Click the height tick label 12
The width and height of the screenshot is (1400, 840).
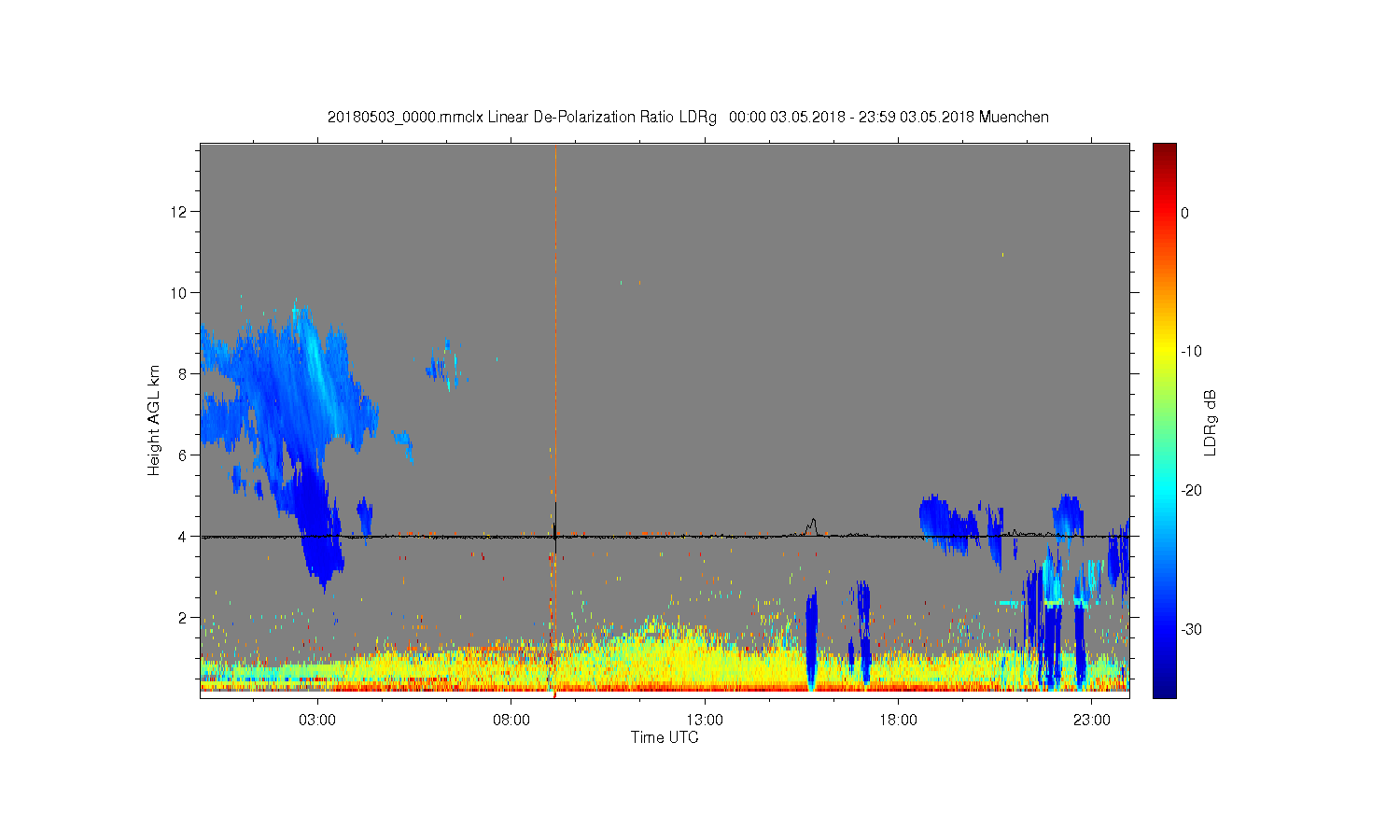coord(180,212)
